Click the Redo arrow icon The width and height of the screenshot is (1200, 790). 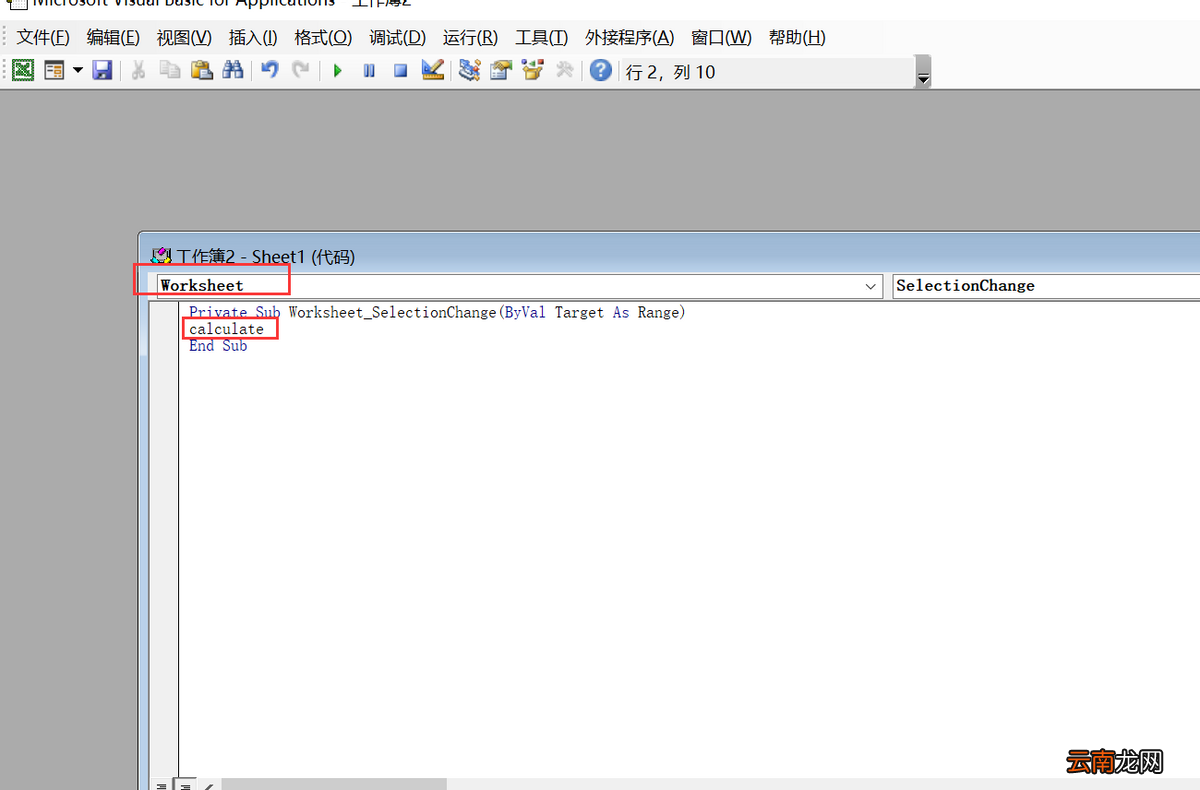click(x=300, y=70)
